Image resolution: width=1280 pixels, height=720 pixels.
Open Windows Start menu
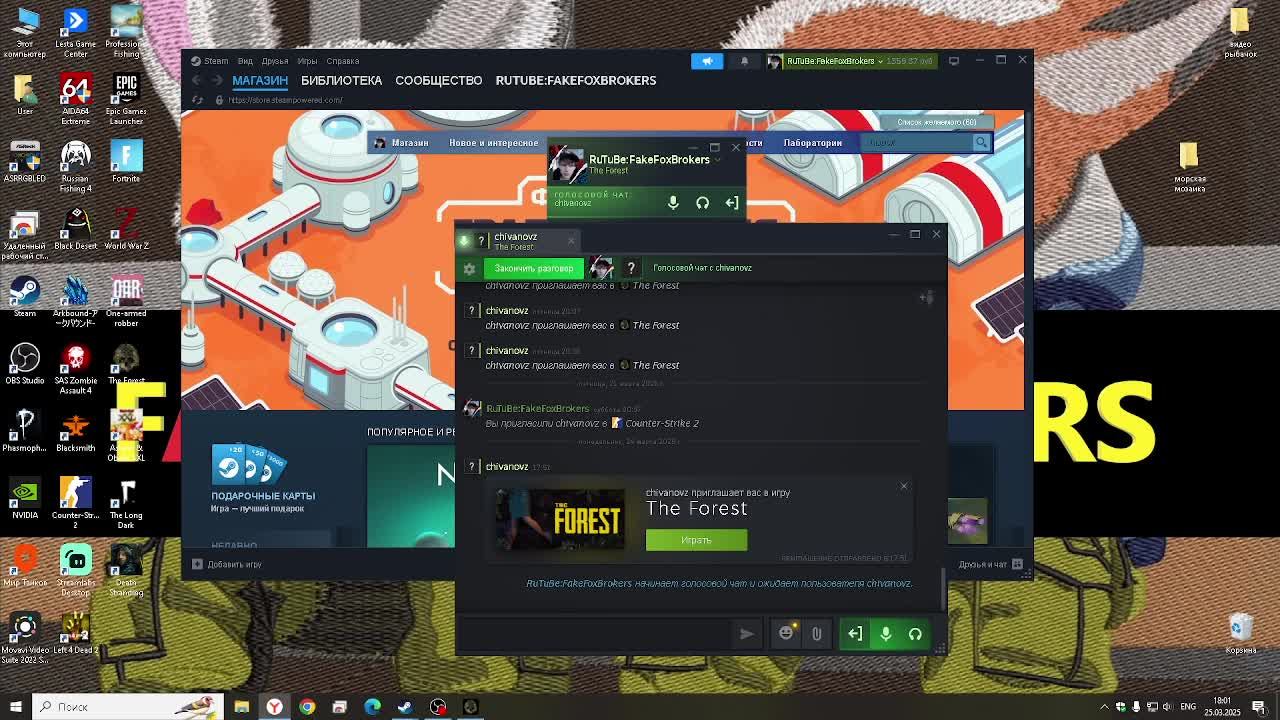[15, 706]
